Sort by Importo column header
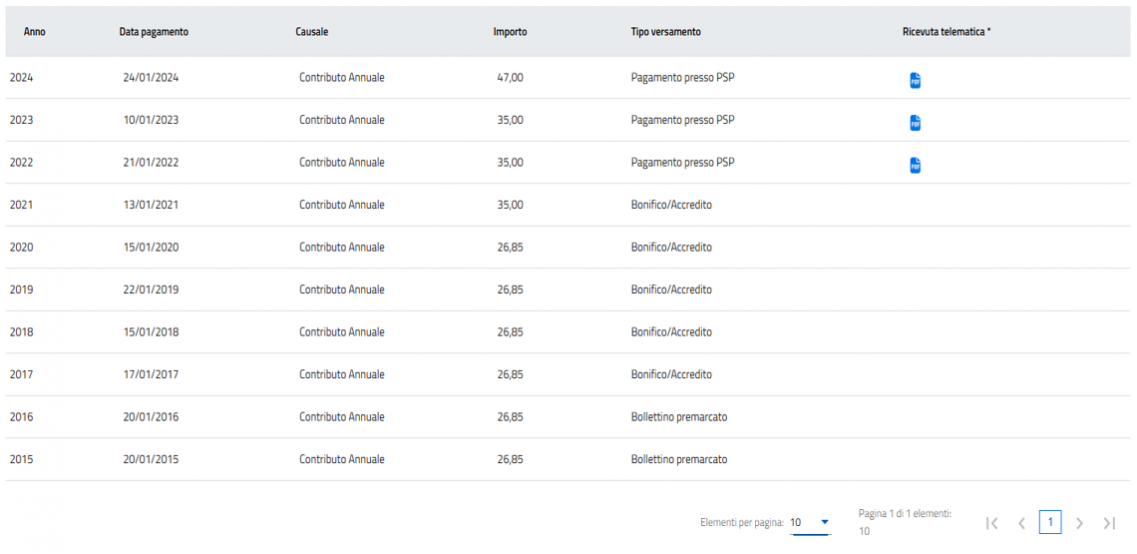The height and width of the screenshot is (554, 1137). [x=510, y=32]
